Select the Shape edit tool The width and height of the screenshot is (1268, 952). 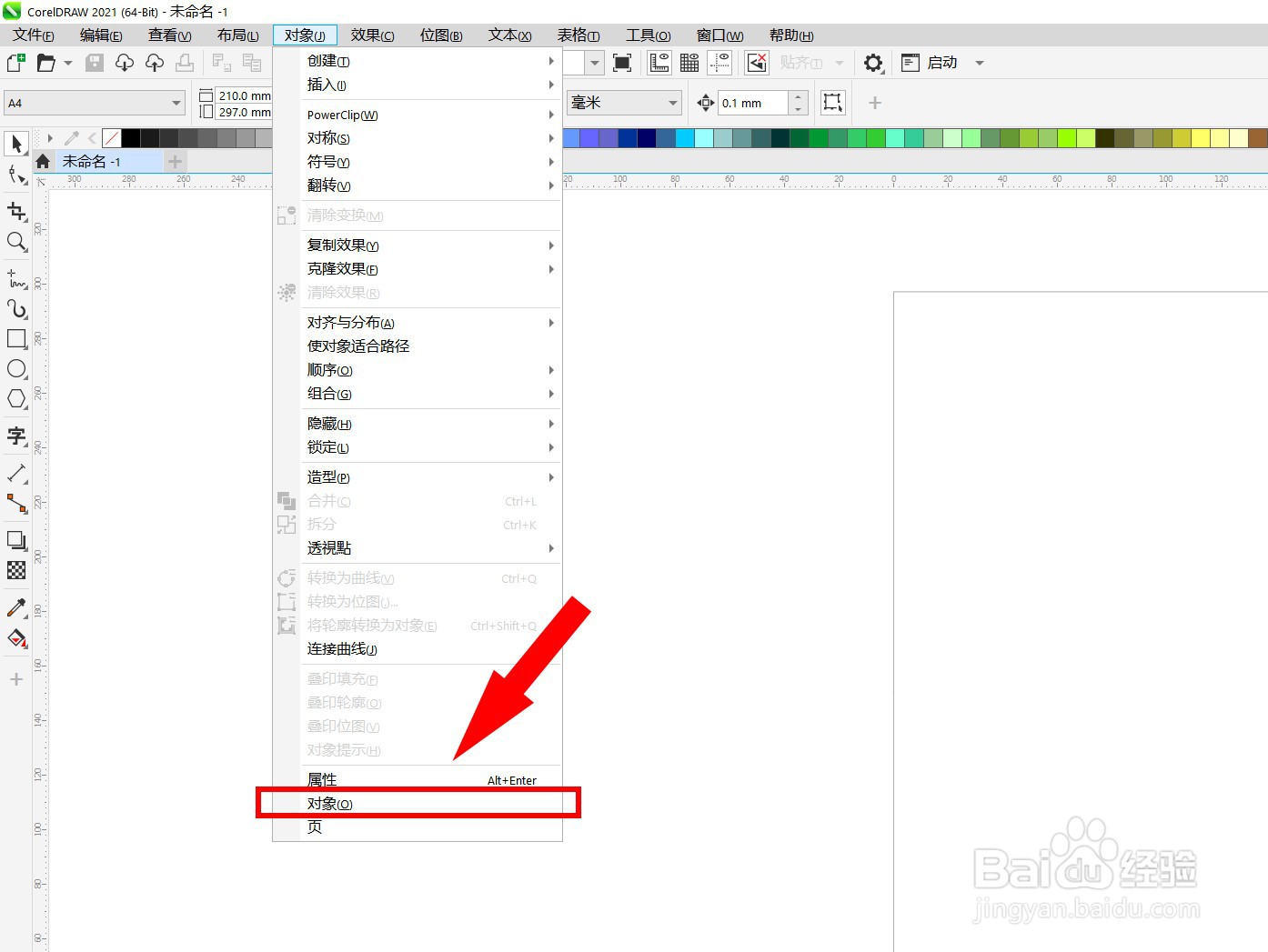tap(16, 175)
